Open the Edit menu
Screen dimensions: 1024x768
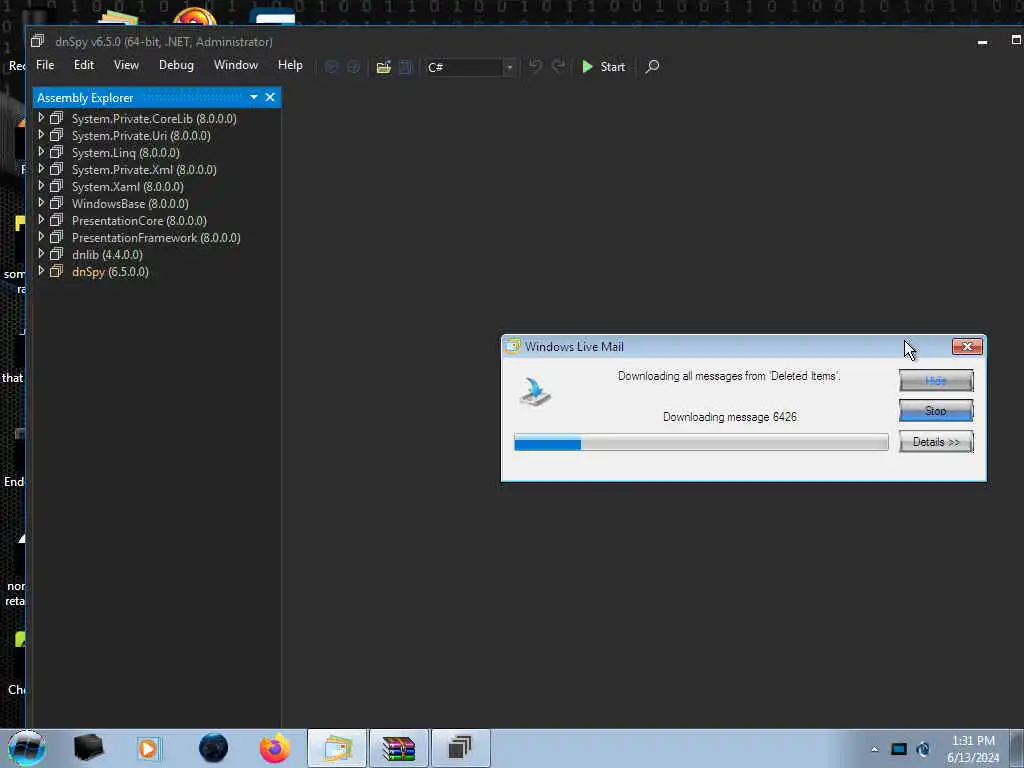[84, 65]
